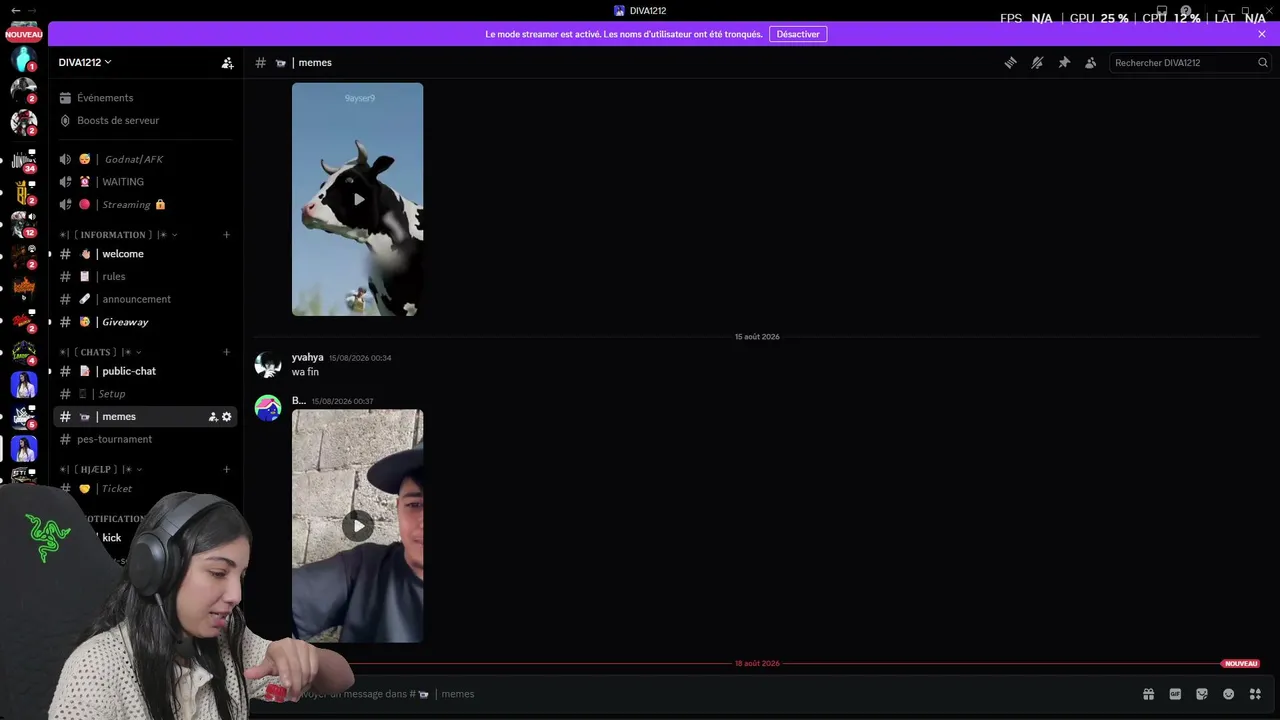Open the server icon with 5 badge
This screenshot has width=1280, height=720.
pos(23,417)
